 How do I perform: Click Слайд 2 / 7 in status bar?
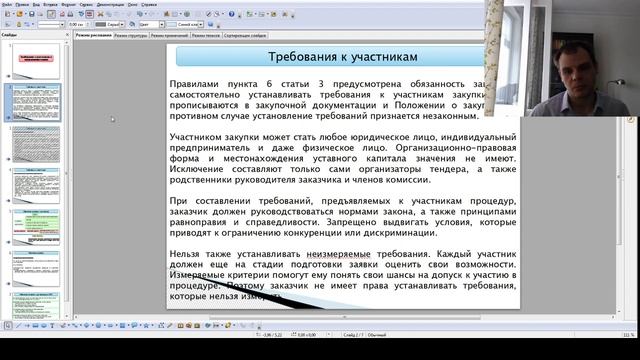tap(353, 335)
